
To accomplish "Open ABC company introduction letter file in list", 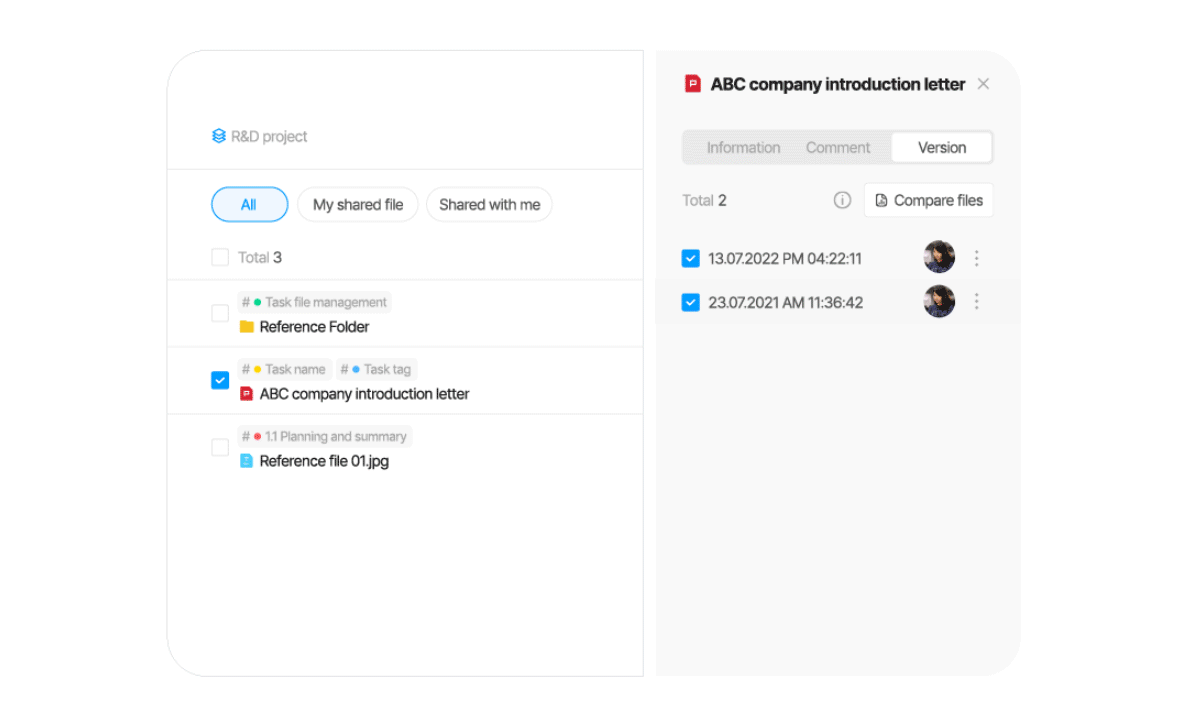I will click(364, 394).
